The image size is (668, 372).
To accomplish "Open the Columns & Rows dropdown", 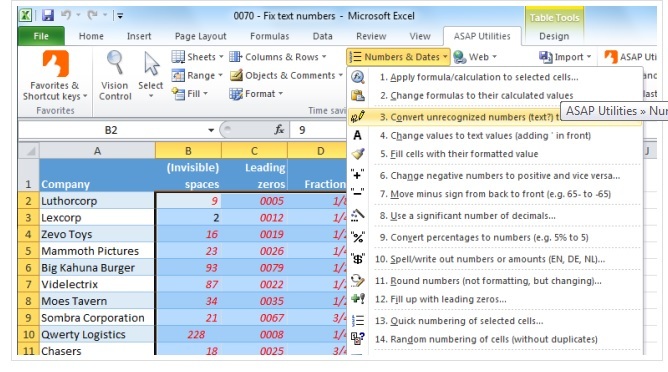I will pos(278,57).
